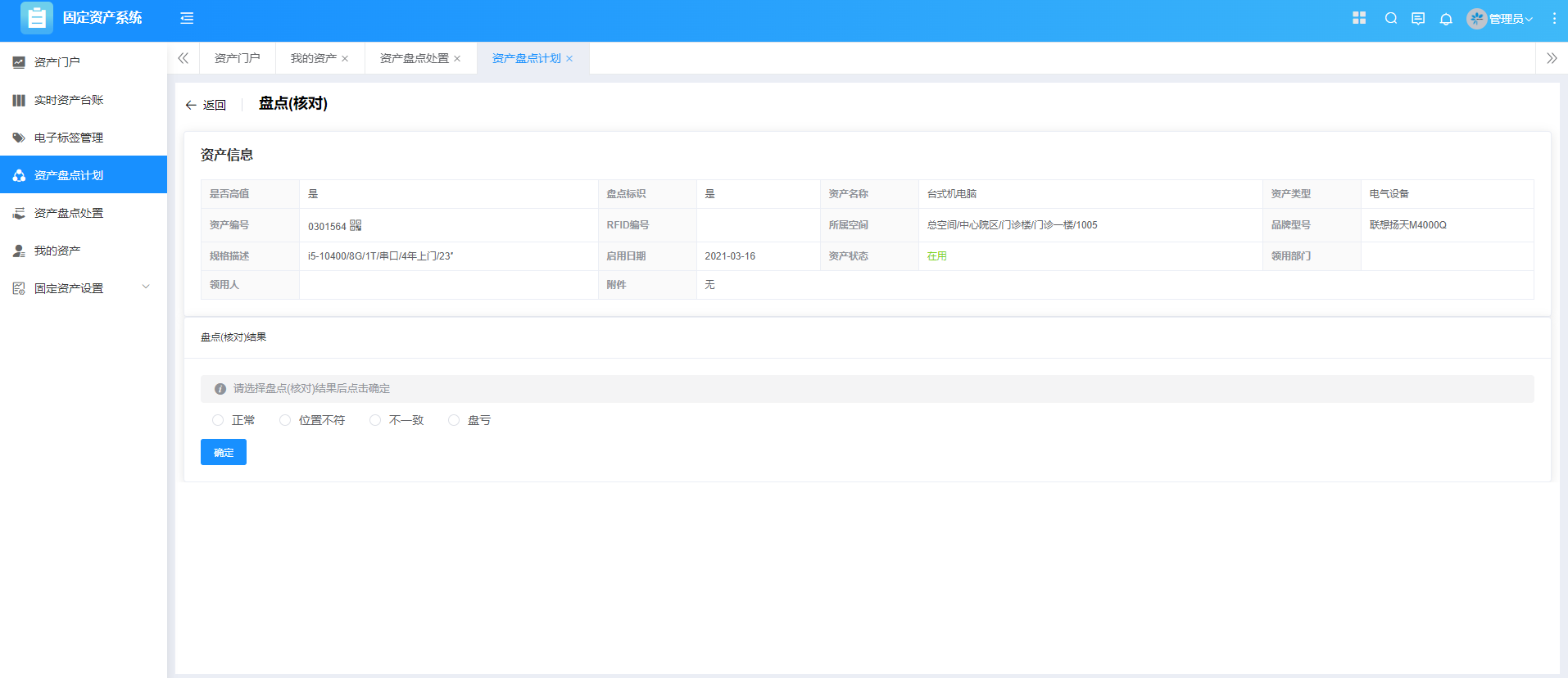Image resolution: width=1568 pixels, height=678 pixels.
Task: Click the sidebar collapse menu icon
Action: point(187,18)
